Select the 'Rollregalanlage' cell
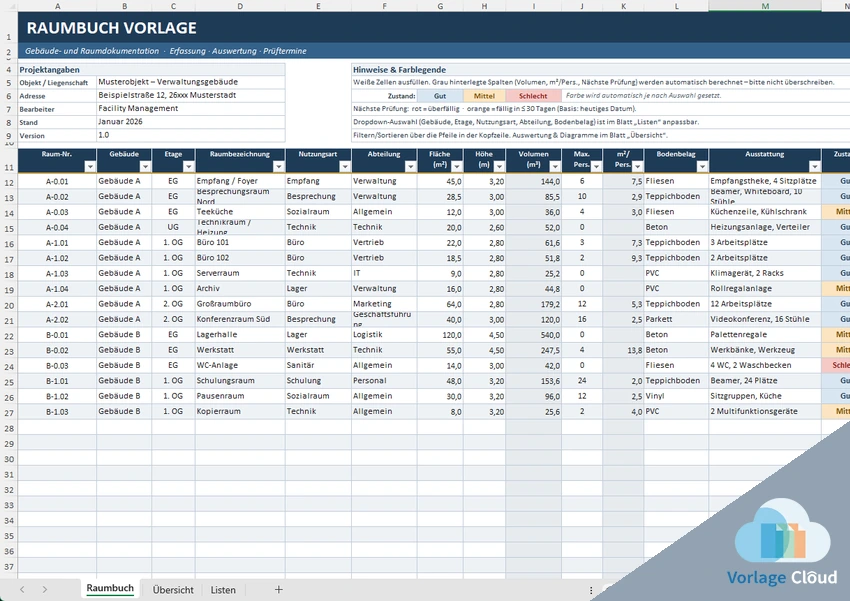This screenshot has width=850, height=601. coord(765,289)
